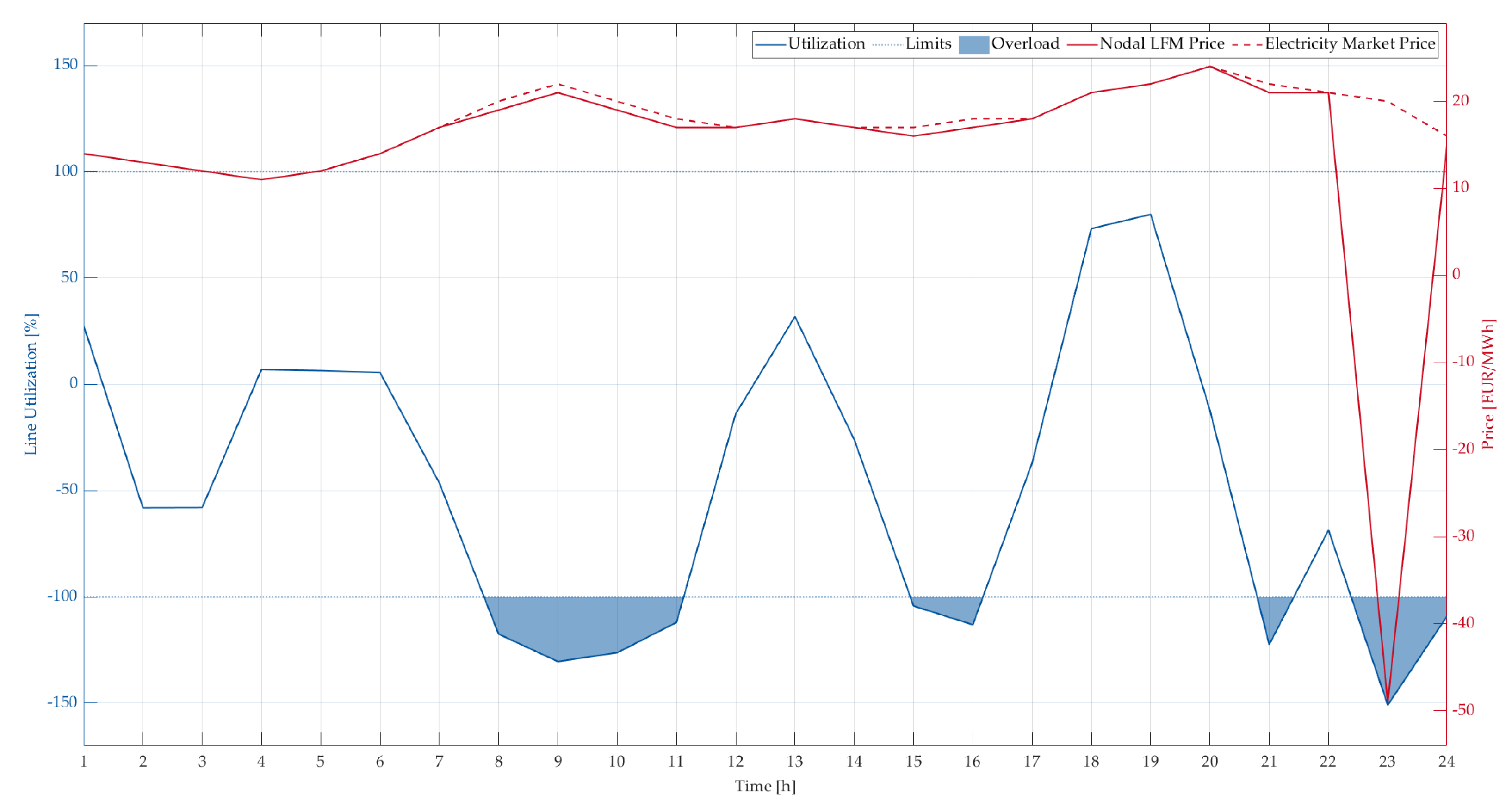
Task: Click the left axis tick label 150
Action: [x=65, y=65]
